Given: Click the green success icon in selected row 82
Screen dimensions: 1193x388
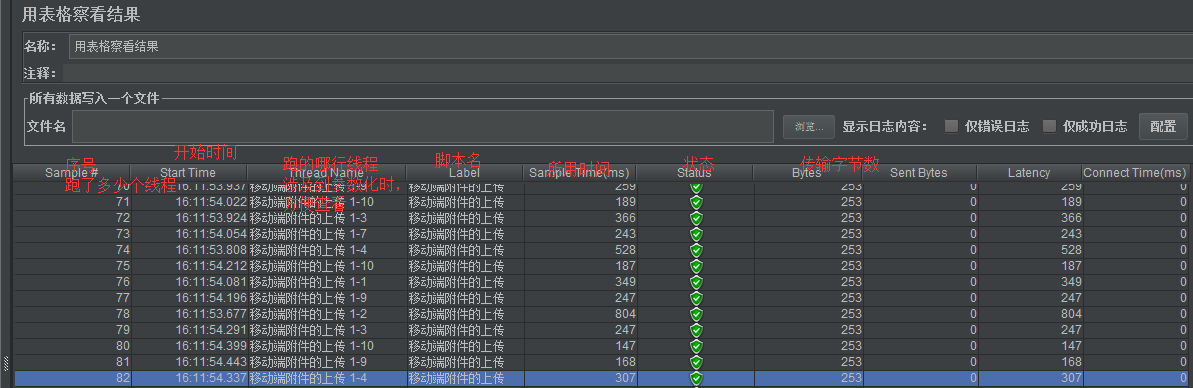Looking at the screenshot, I should pos(695,377).
